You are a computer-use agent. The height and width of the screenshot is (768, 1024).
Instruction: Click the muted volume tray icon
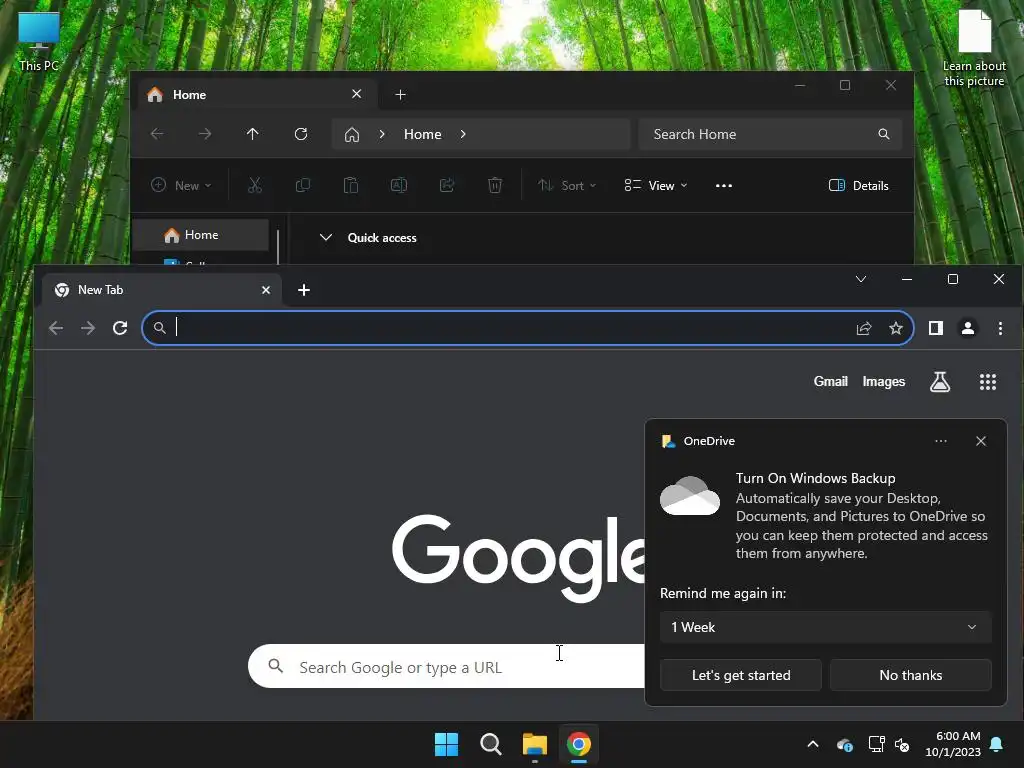902,744
